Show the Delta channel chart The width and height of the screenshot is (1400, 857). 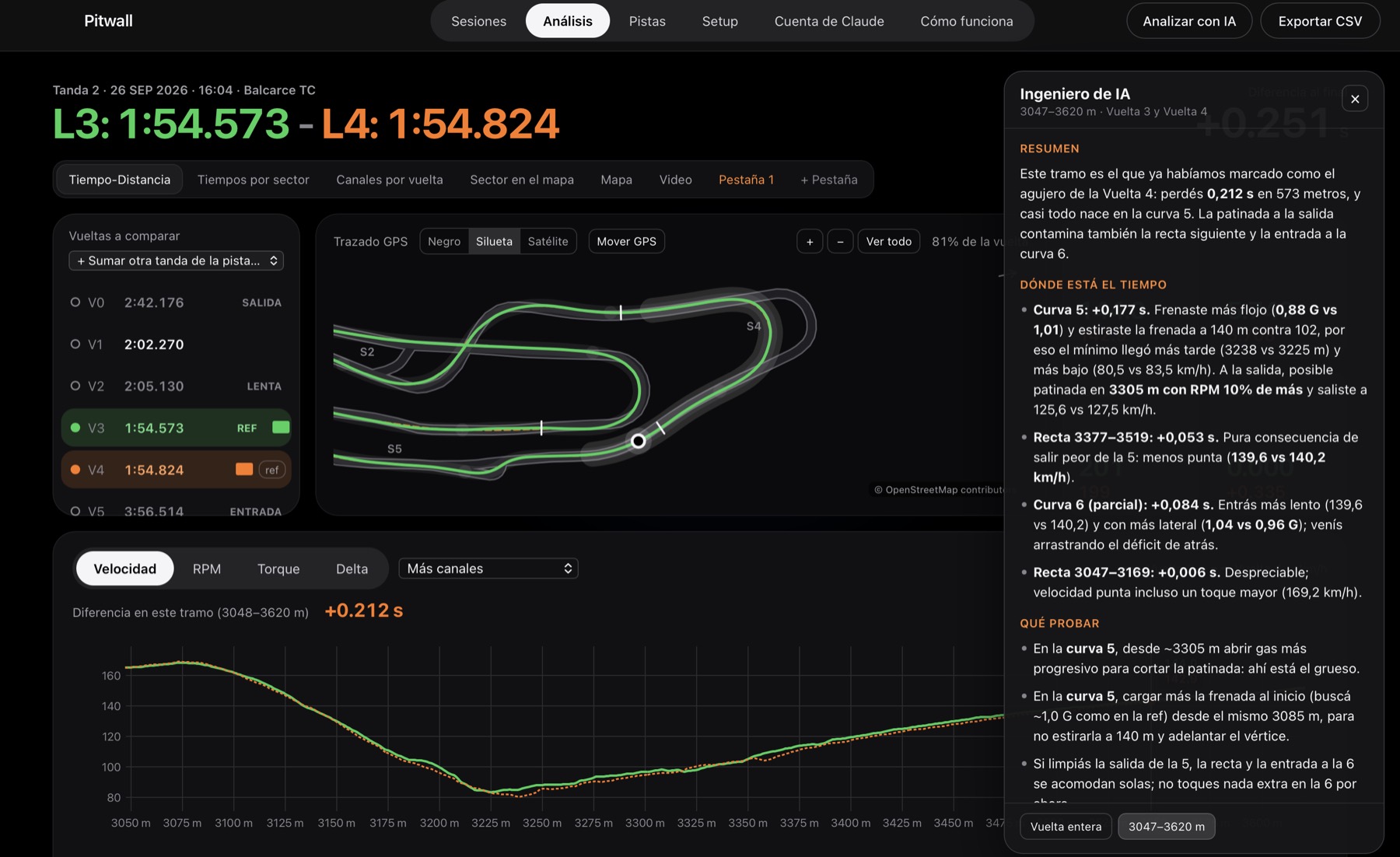[x=352, y=568]
